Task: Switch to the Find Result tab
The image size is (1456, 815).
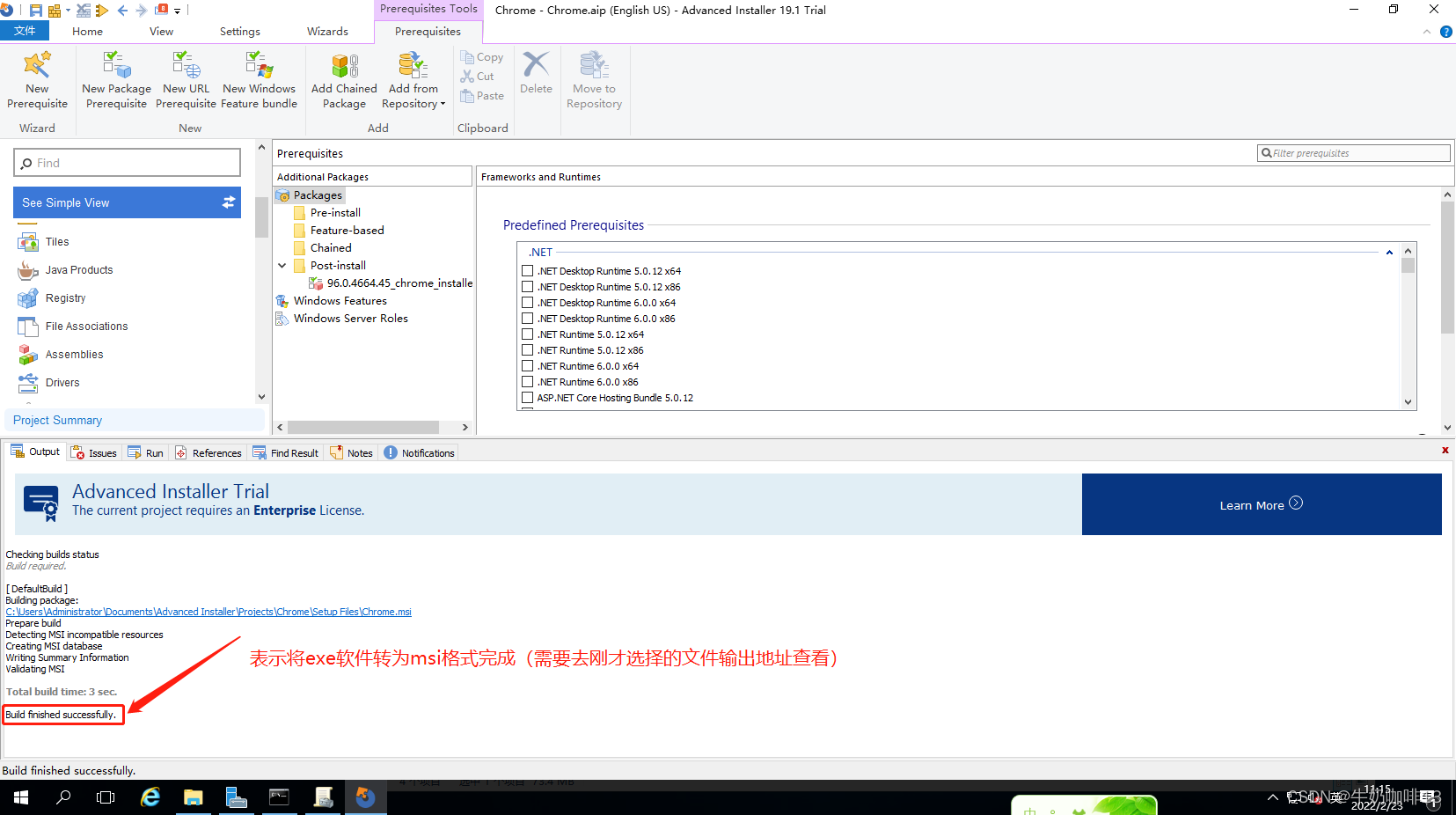Action: (x=286, y=453)
